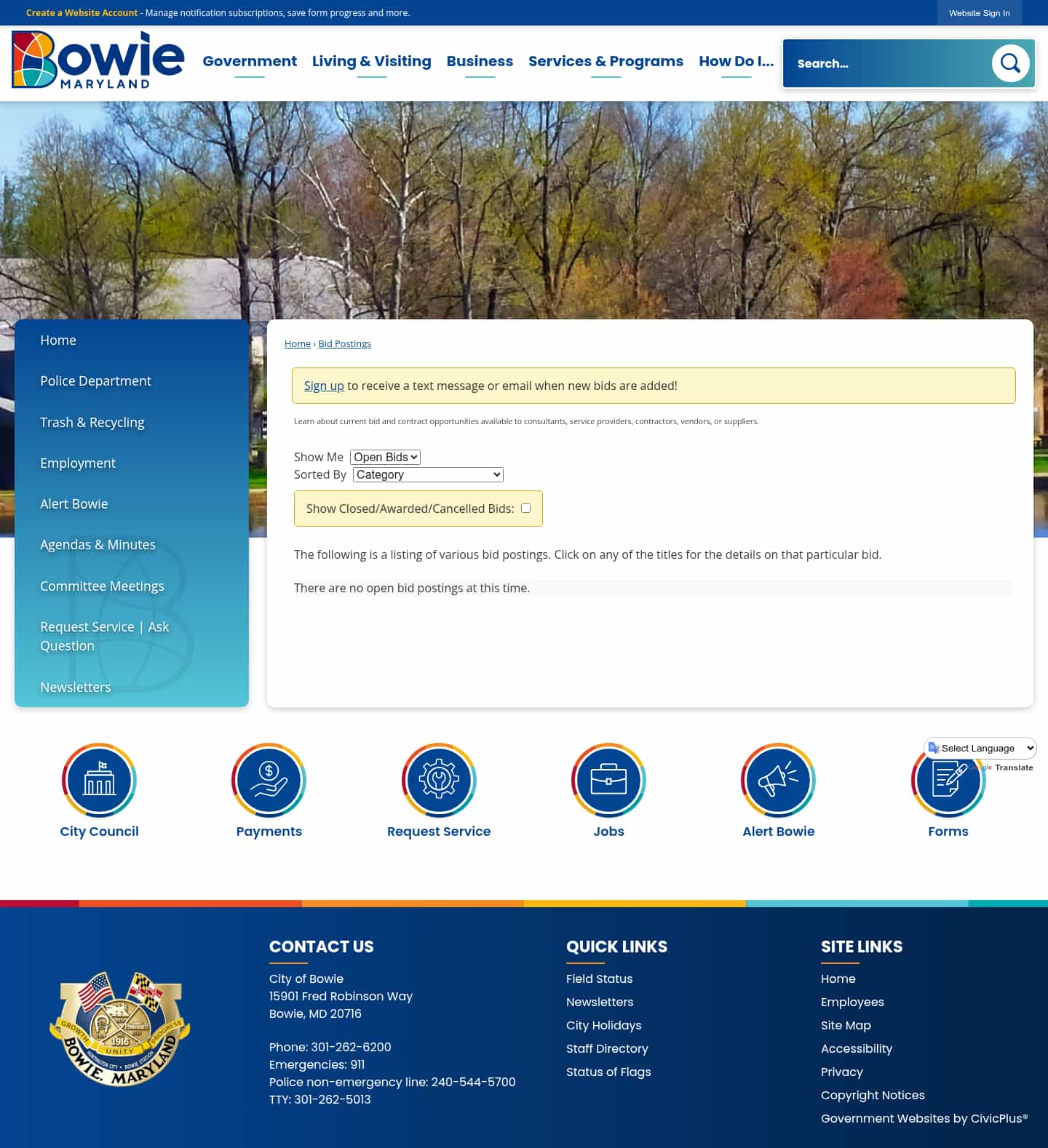Open the Jobs briefcase icon
Image resolution: width=1048 pixels, height=1148 pixels.
coord(608,780)
